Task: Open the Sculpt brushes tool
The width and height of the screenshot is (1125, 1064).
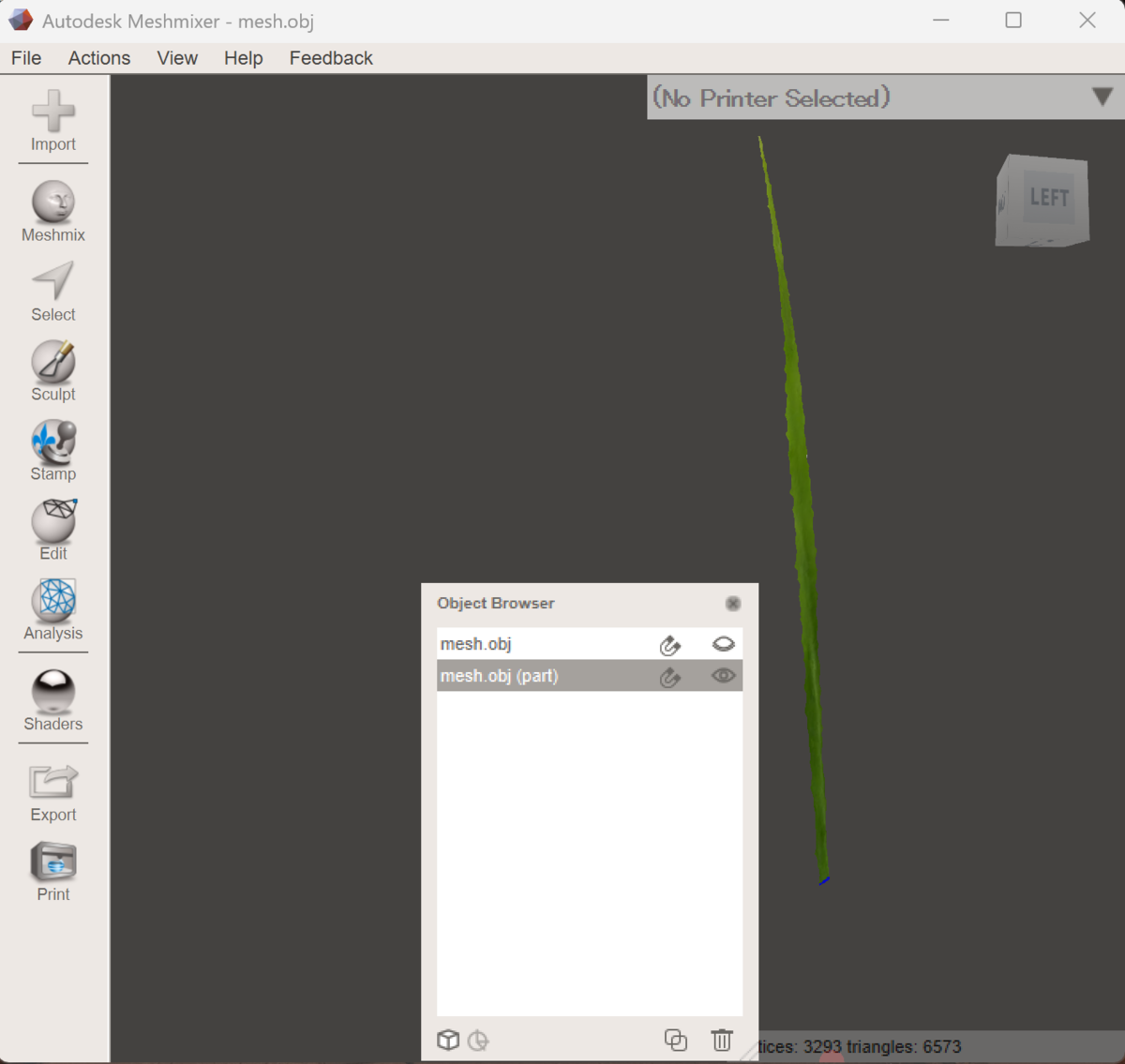Action: tap(52, 371)
